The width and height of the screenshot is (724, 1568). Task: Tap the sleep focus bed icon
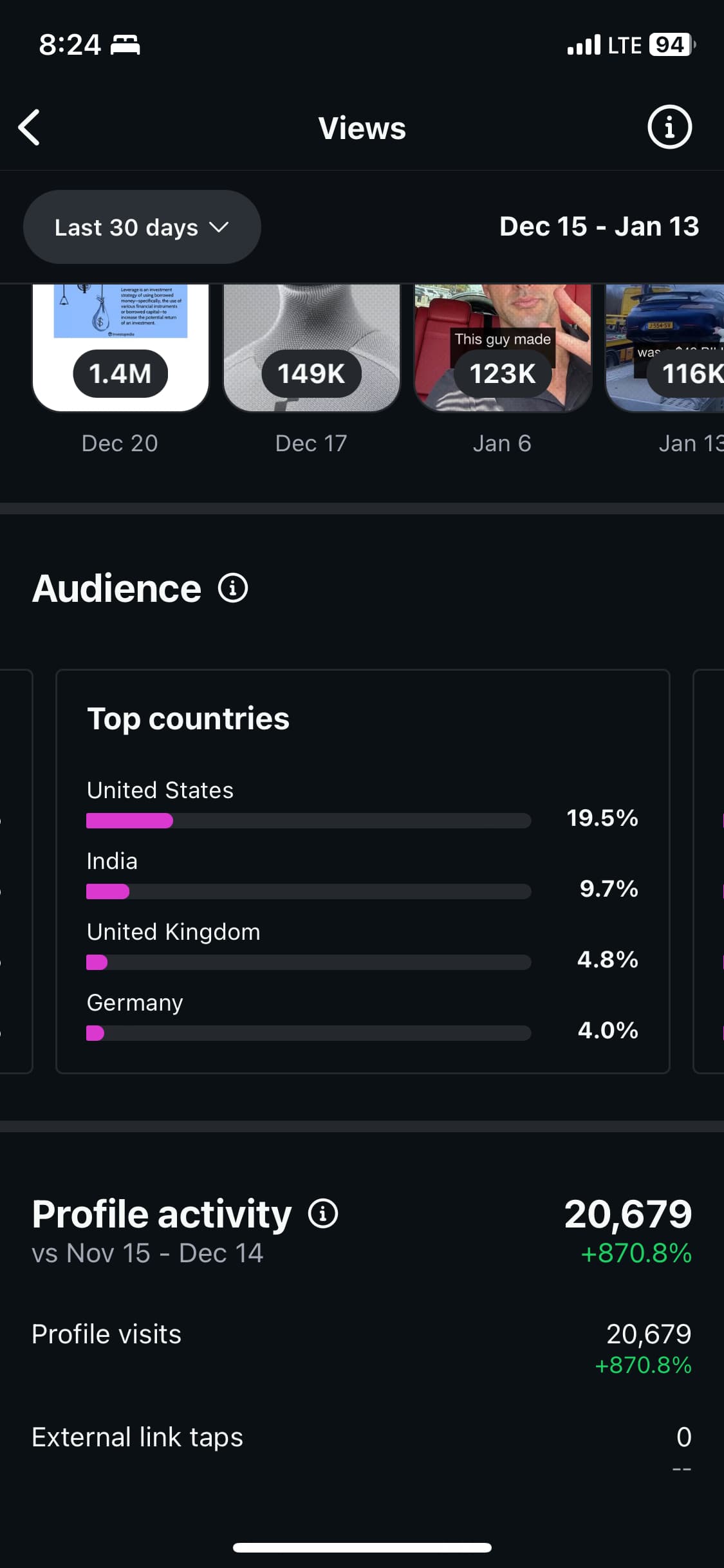coord(125,45)
